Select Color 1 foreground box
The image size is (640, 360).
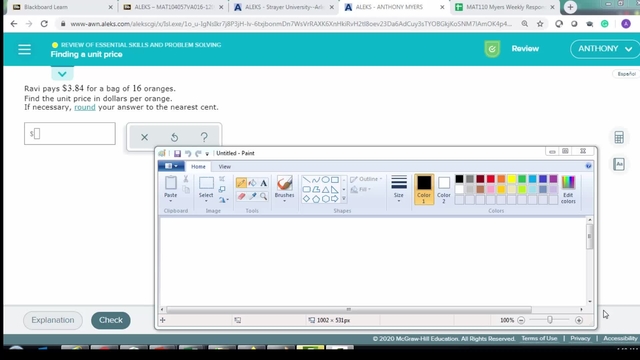coord(424,189)
